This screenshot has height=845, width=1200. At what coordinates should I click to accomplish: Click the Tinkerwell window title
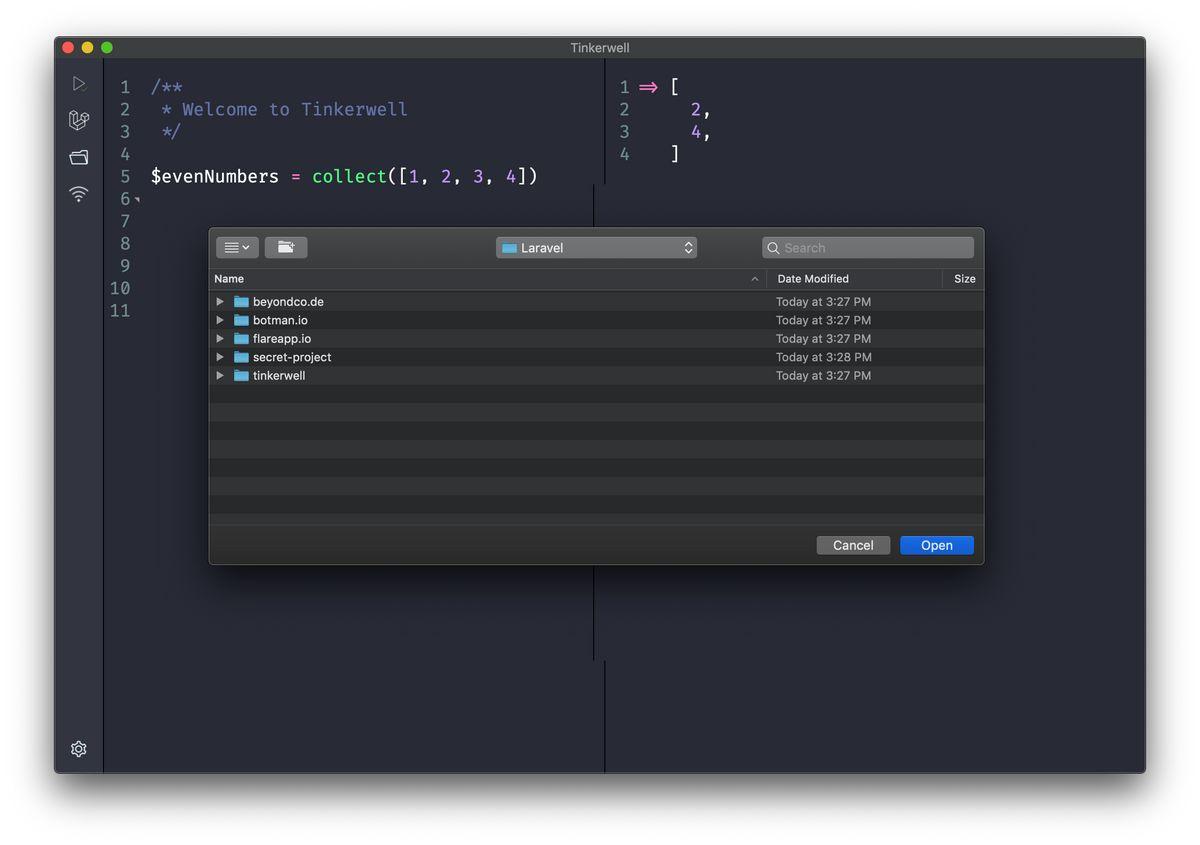pyautogui.click(x=600, y=48)
